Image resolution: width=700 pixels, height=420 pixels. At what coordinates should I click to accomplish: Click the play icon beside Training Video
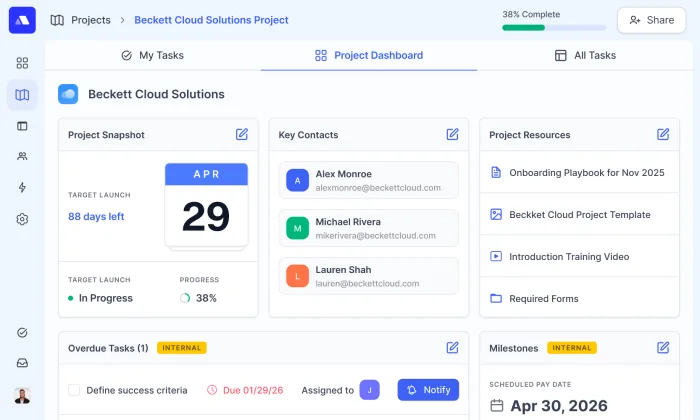[496, 256]
